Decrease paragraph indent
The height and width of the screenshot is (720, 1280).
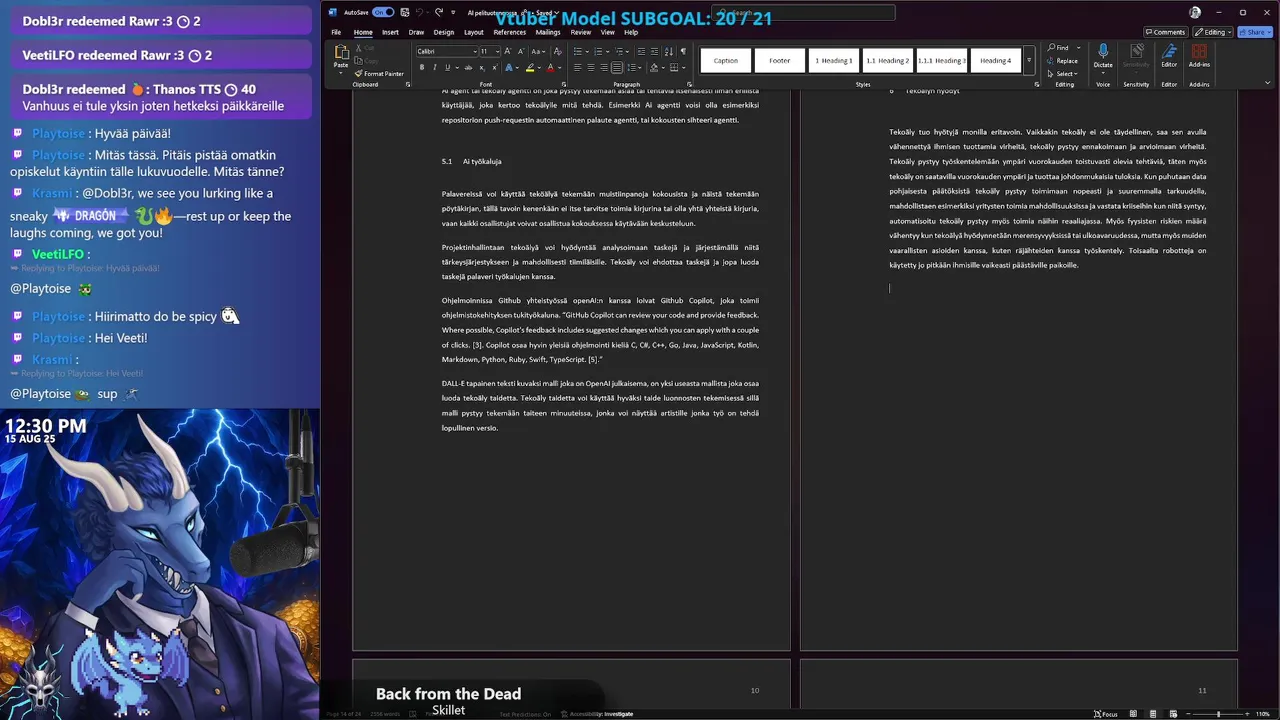pos(641,51)
